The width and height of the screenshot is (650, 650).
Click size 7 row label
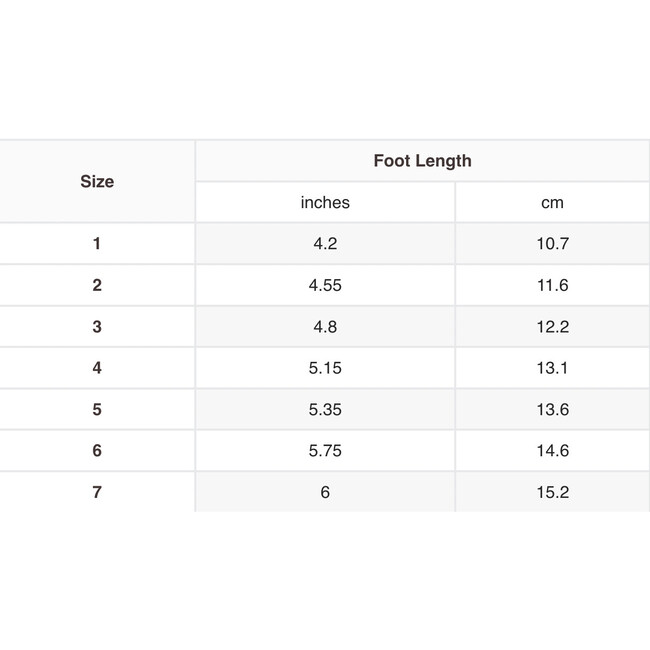click(x=97, y=493)
